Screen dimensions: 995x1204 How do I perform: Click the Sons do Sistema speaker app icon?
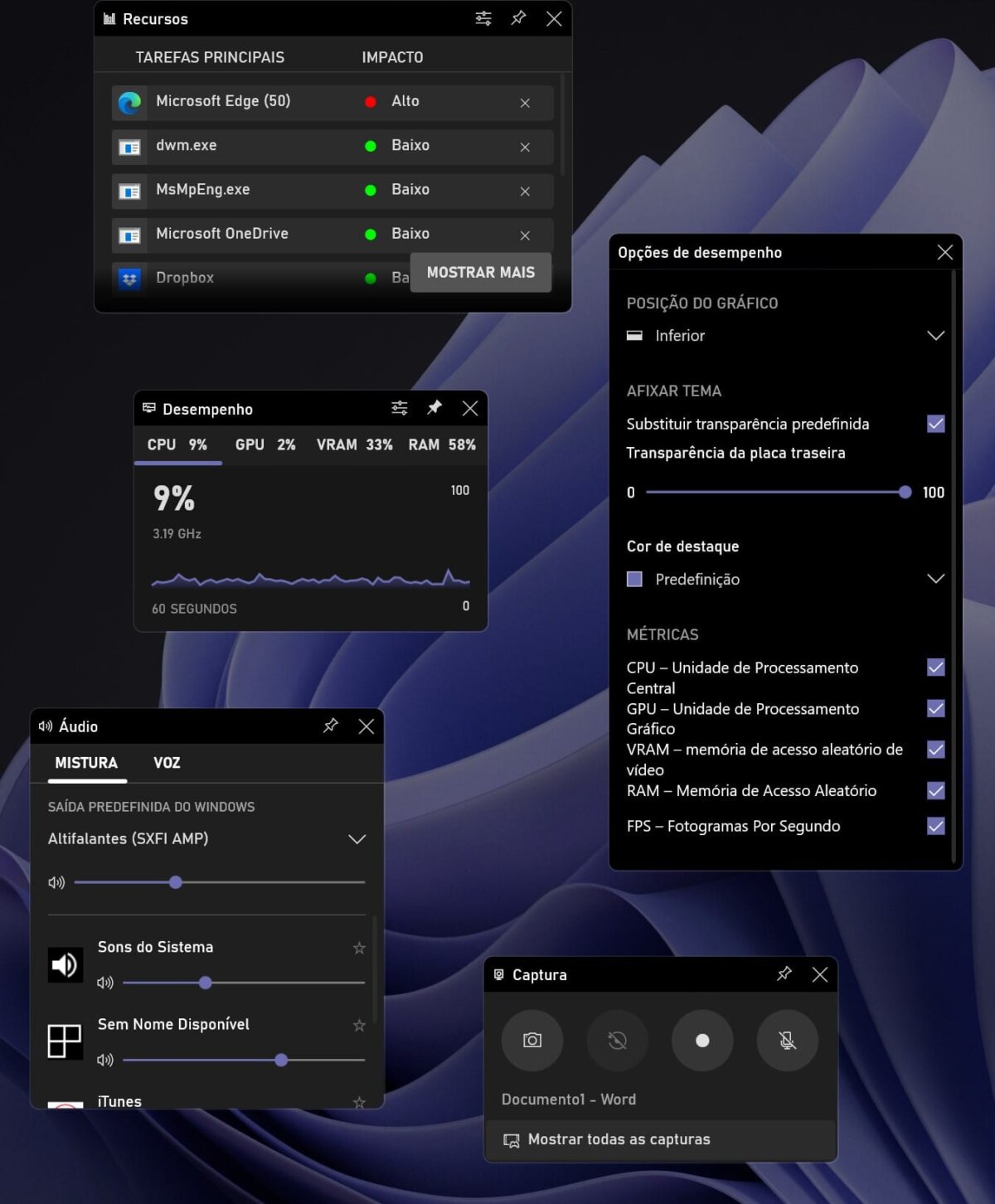point(65,964)
